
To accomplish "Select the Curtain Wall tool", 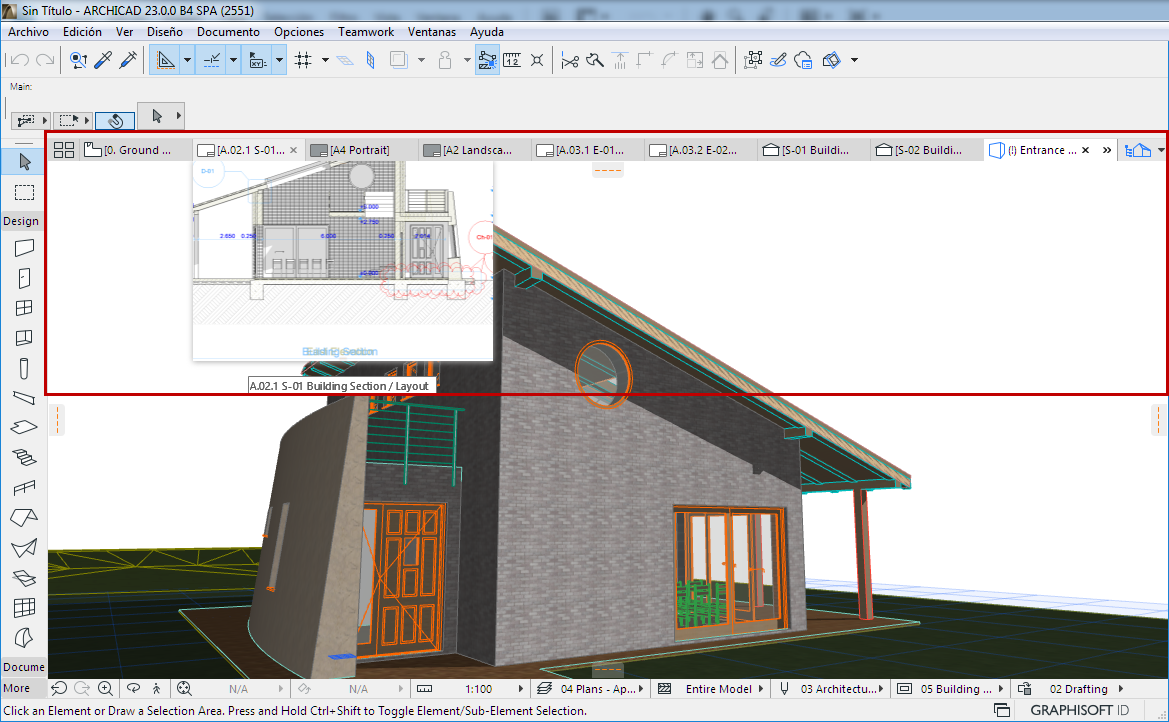I will tap(24, 607).
